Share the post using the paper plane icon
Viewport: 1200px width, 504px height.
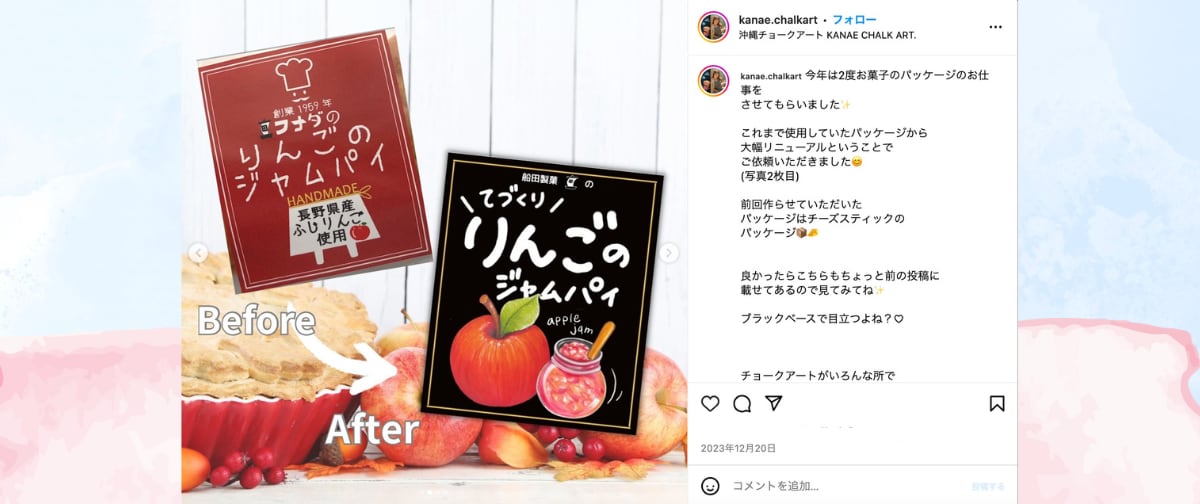click(773, 403)
